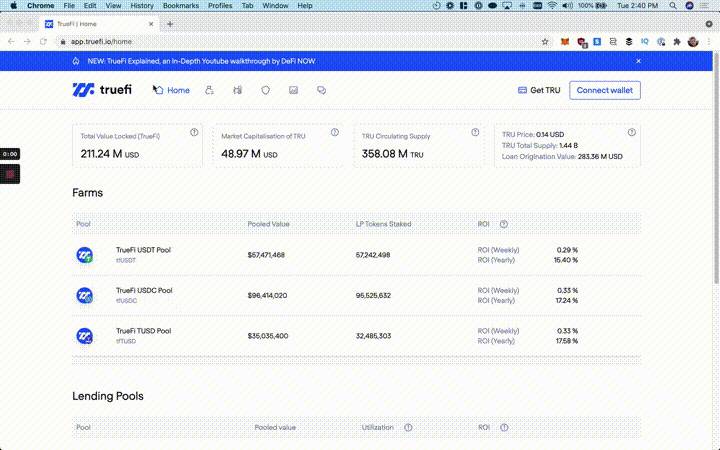Go back with the browser back arrow
Image resolution: width=720 pixels, height=450 pixels.
pyautogui.click(x=11, y=42)
